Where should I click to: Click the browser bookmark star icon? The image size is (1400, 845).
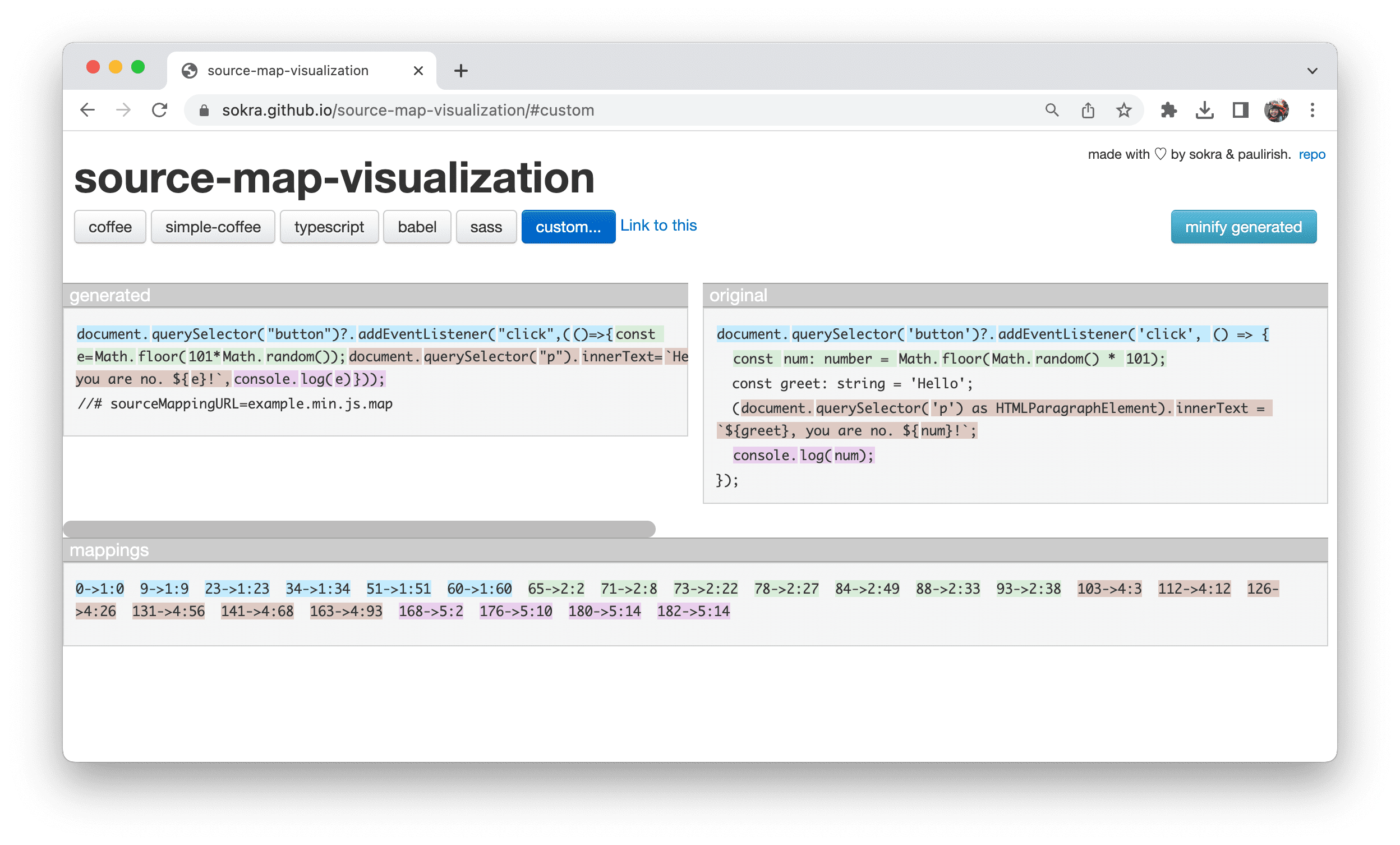click(x=1121, y=110)
